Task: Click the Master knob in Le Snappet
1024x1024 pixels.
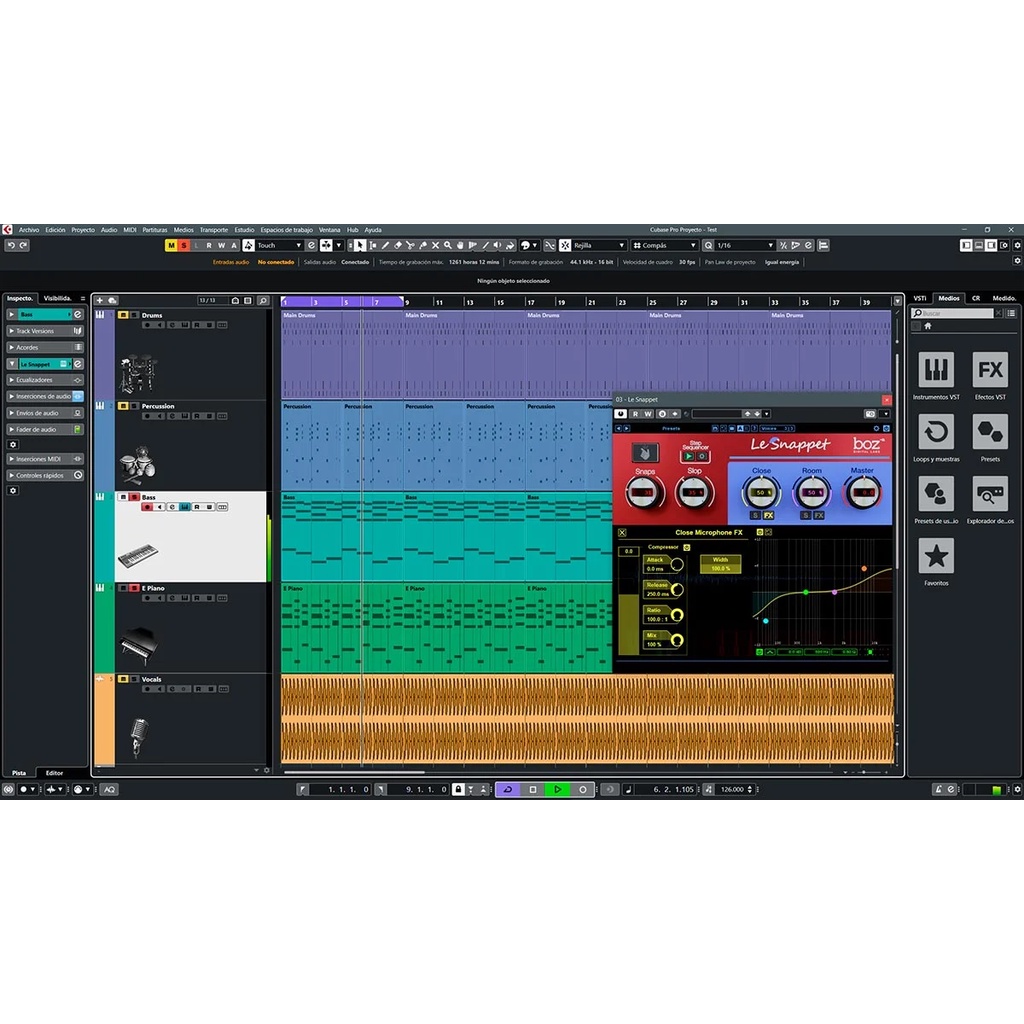Action: pos(862,492)
